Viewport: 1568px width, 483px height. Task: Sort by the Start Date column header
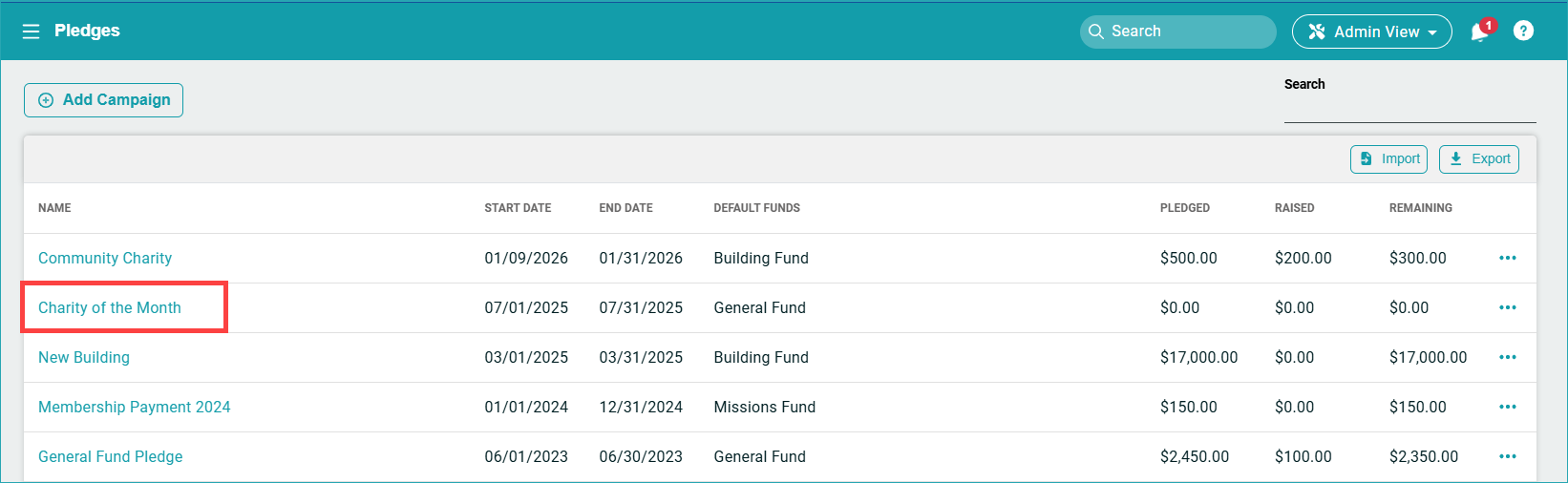pos(518,208)
